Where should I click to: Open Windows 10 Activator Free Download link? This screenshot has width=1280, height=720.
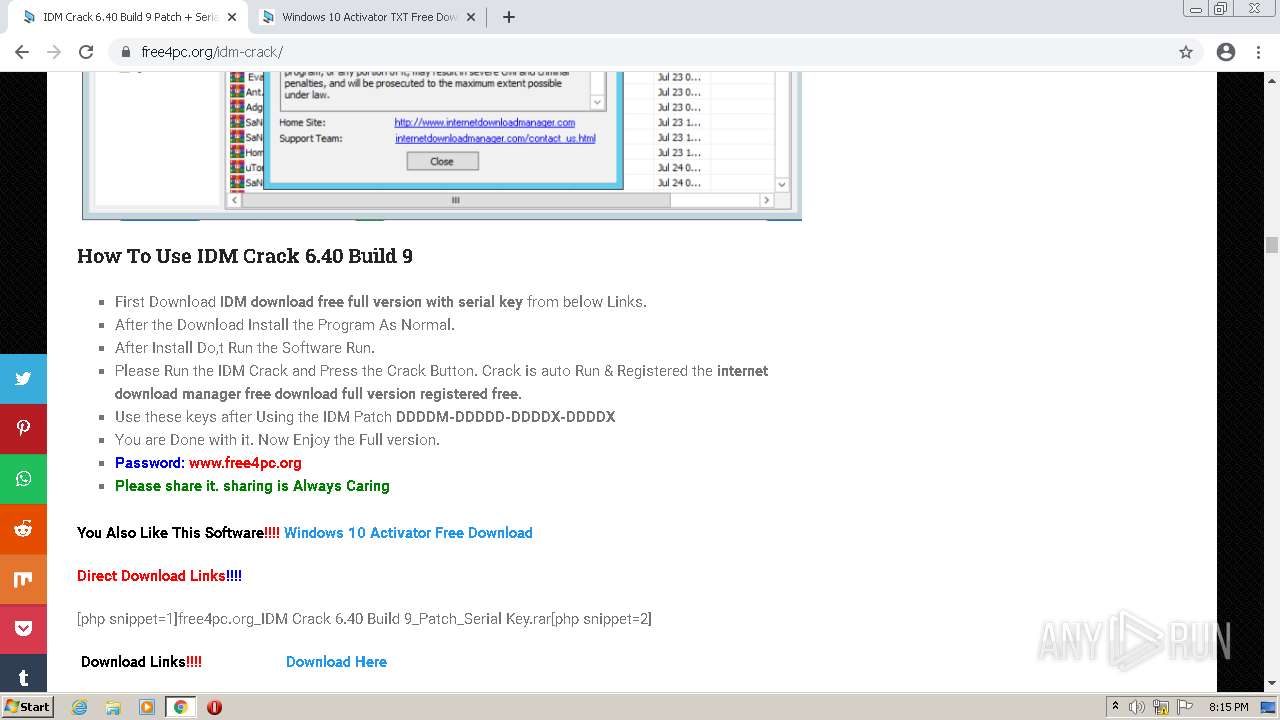(408, 533)
